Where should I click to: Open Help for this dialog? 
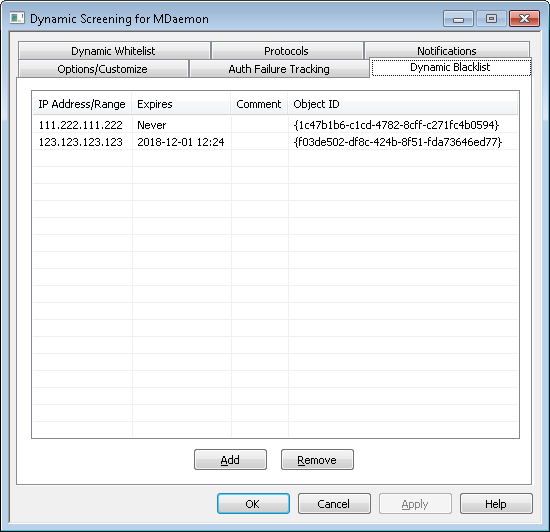coord(496,504)
